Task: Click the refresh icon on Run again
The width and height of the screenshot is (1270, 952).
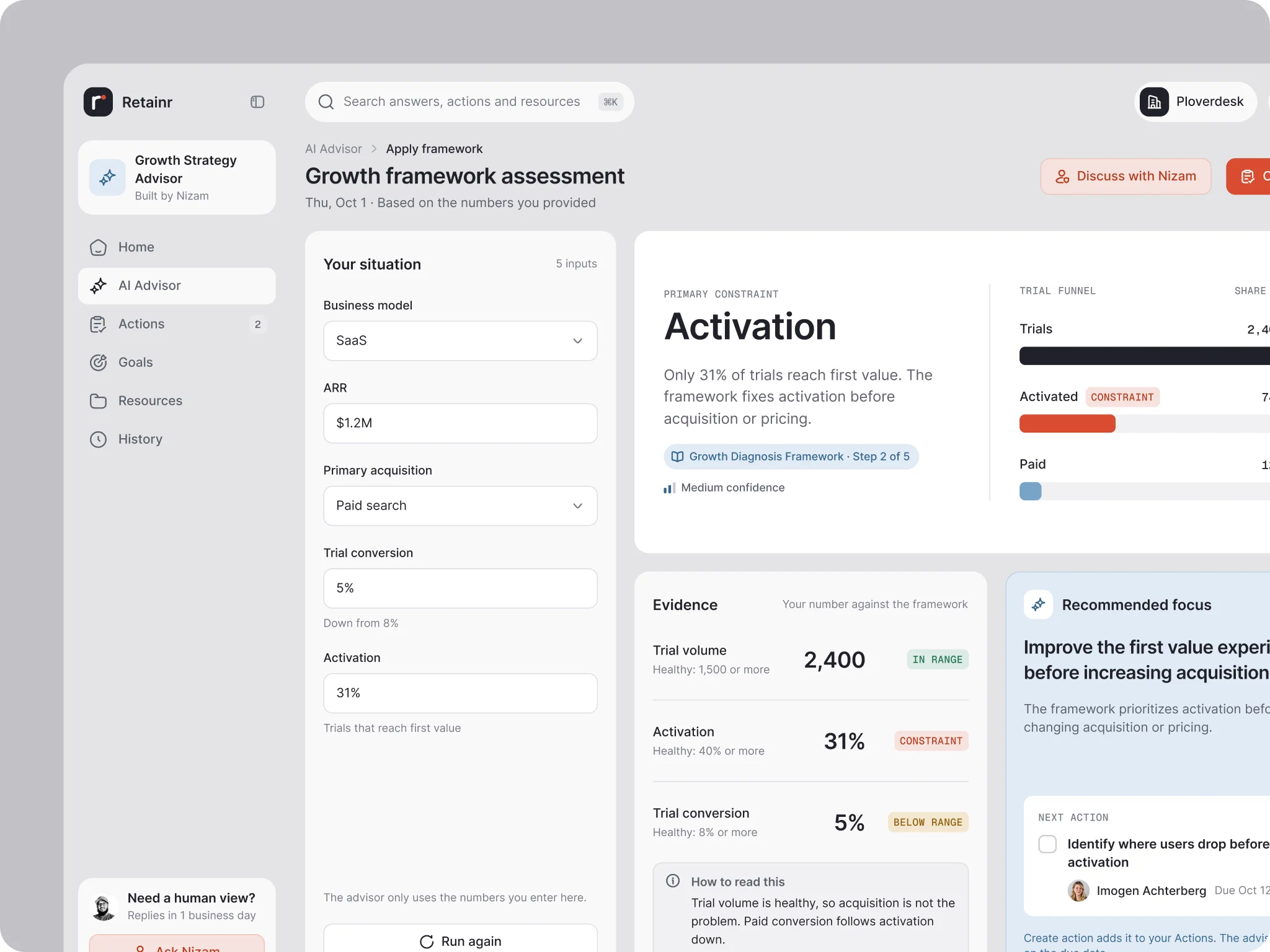Action: tap(427, 941)
